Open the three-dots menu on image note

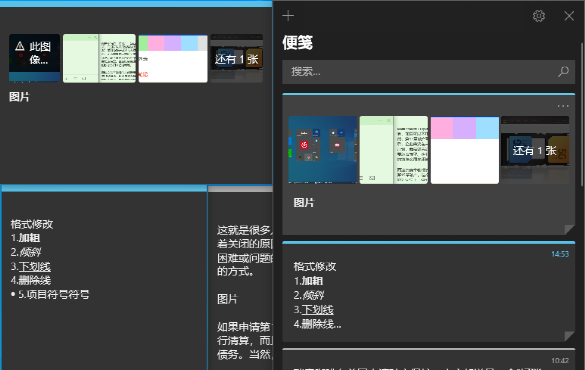pos(563,106)
